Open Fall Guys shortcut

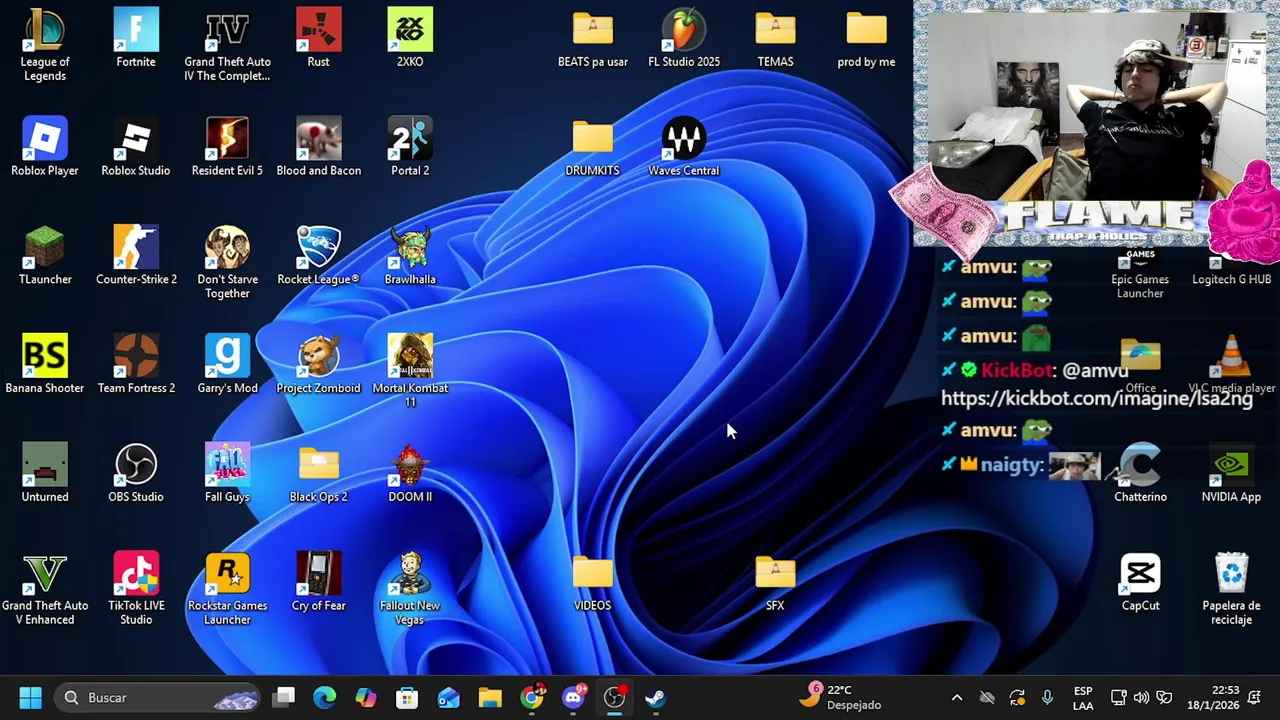[x=227, y=473]
